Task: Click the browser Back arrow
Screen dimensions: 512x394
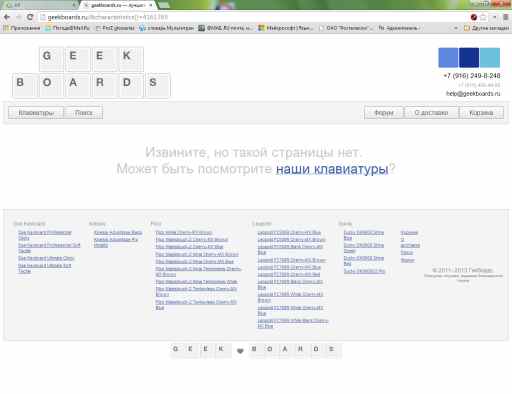Action: click(x=7, y=17)
